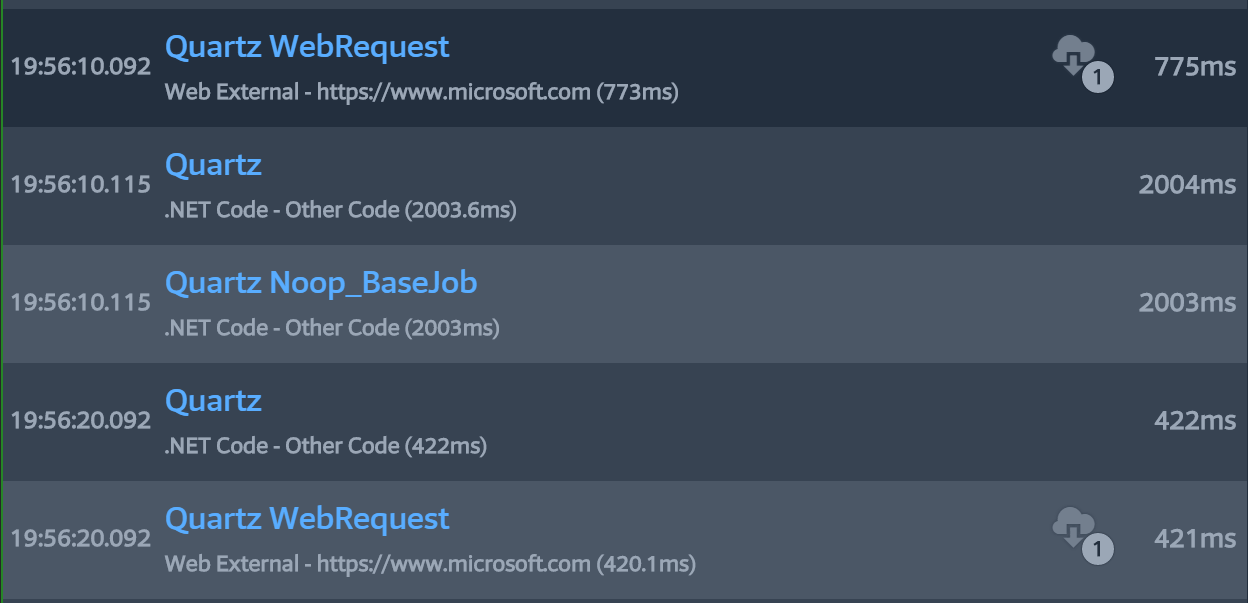Image resolution: width=1248 pixels, height=603 pixels.
Task: Open the Quartz Noop_BaseJob trace
Action: [321, 282]
